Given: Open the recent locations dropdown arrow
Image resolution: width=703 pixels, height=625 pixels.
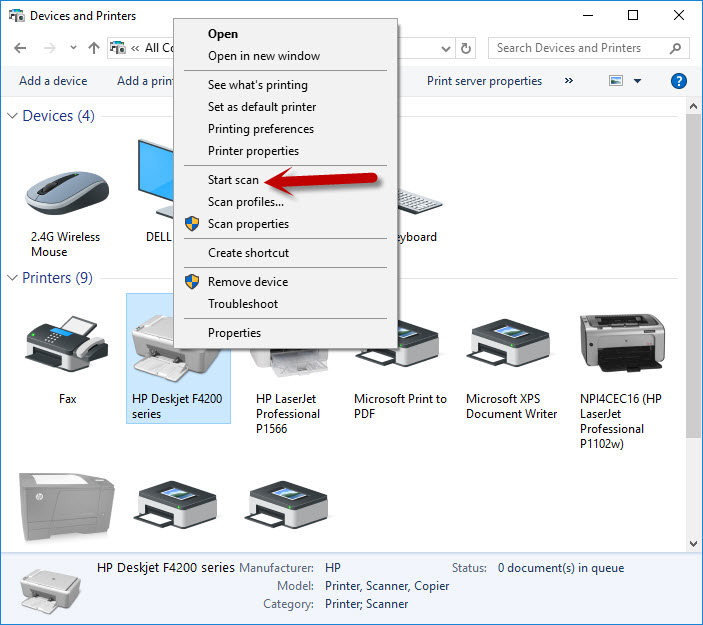Looking at the screenshot, I should pos(73,47).
